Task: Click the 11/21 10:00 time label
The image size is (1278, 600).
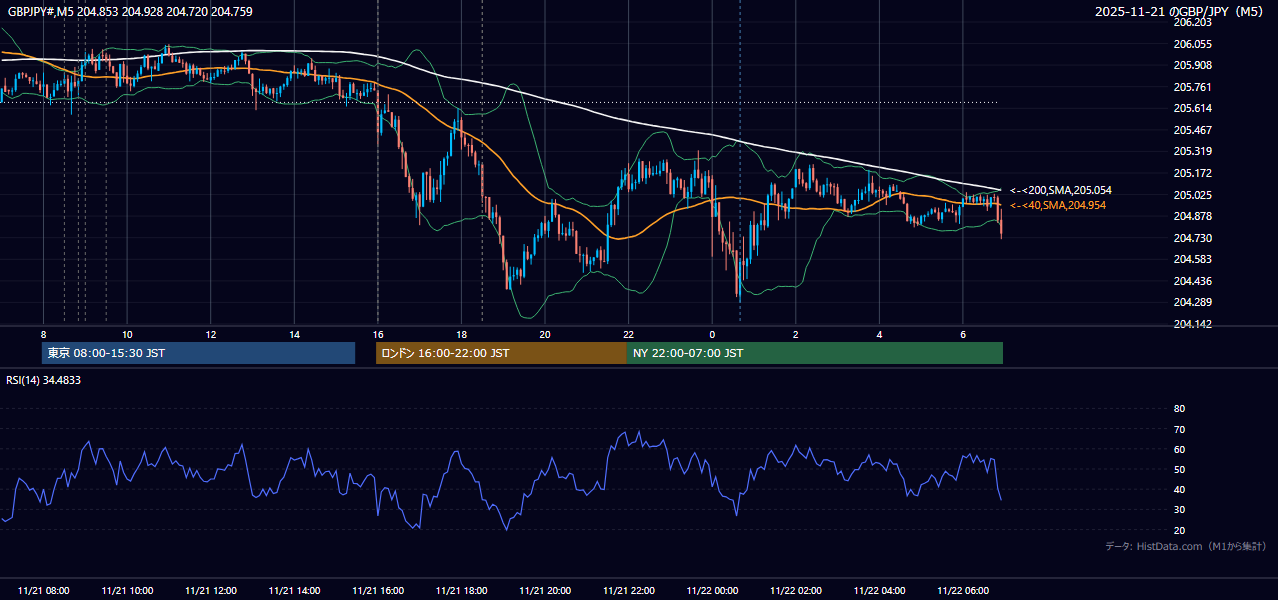Action: (x=127, y=591)
